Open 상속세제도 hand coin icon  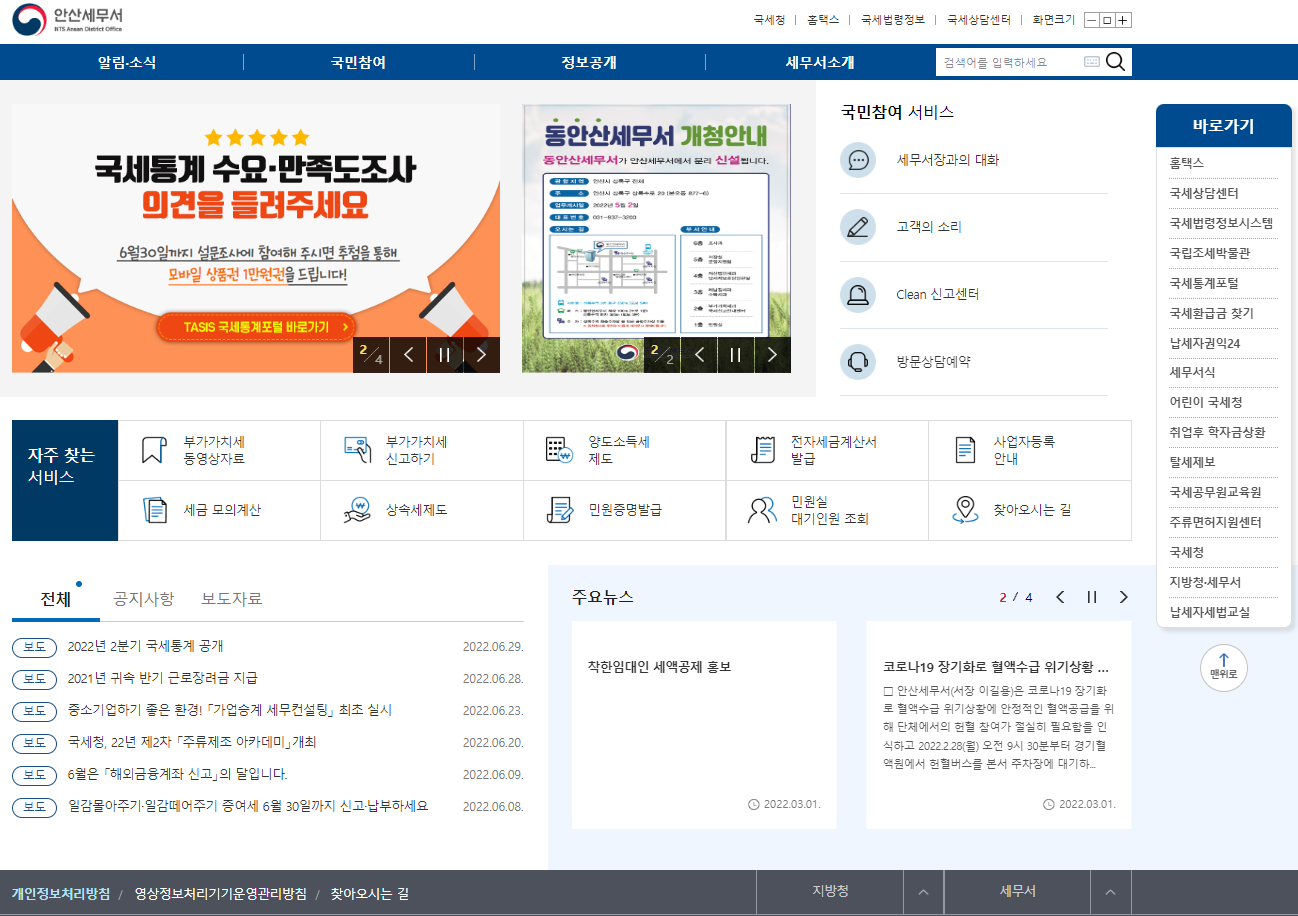(357, 510)
